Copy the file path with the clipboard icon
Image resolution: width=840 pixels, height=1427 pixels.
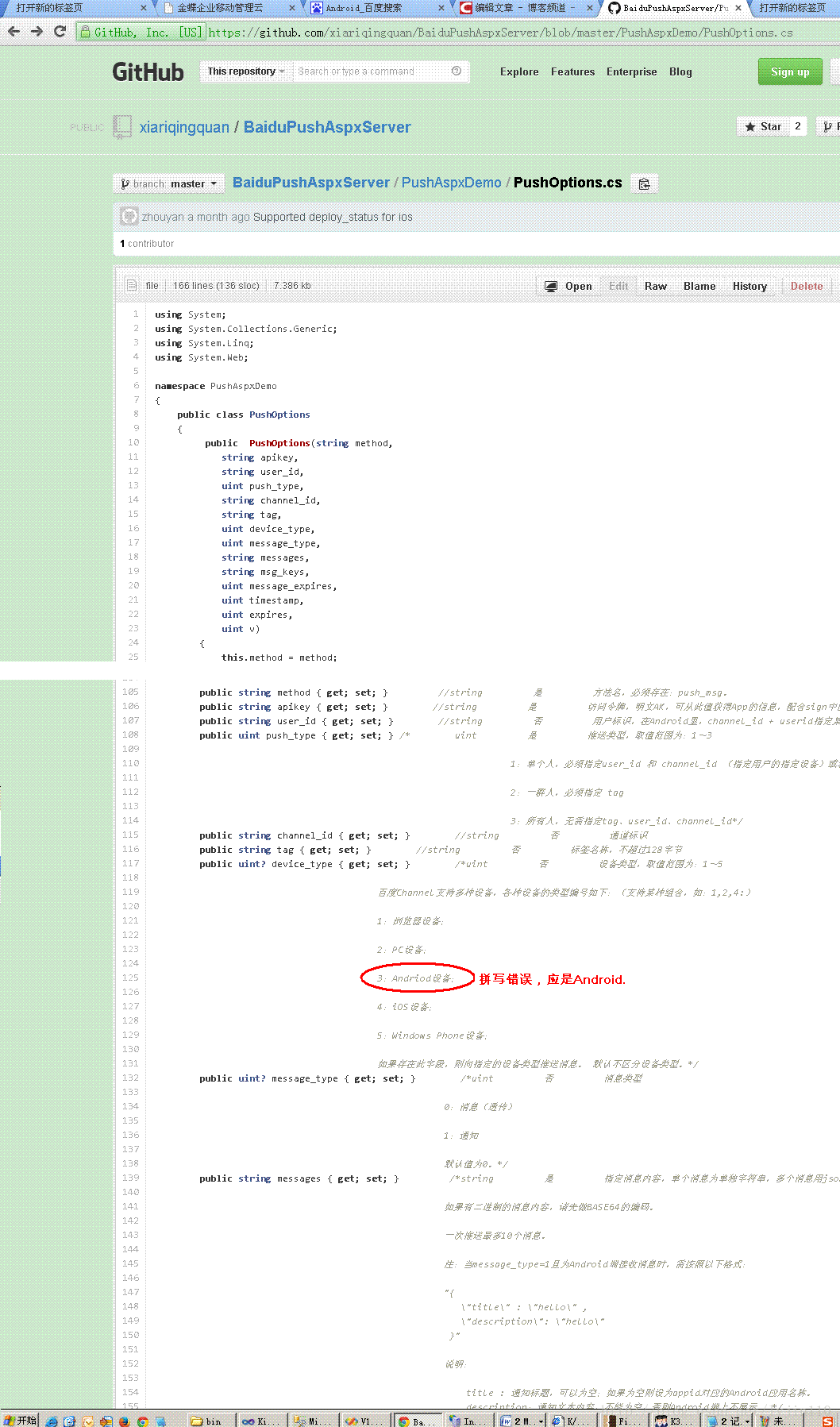pyautogui.click(x=644, y=183)
